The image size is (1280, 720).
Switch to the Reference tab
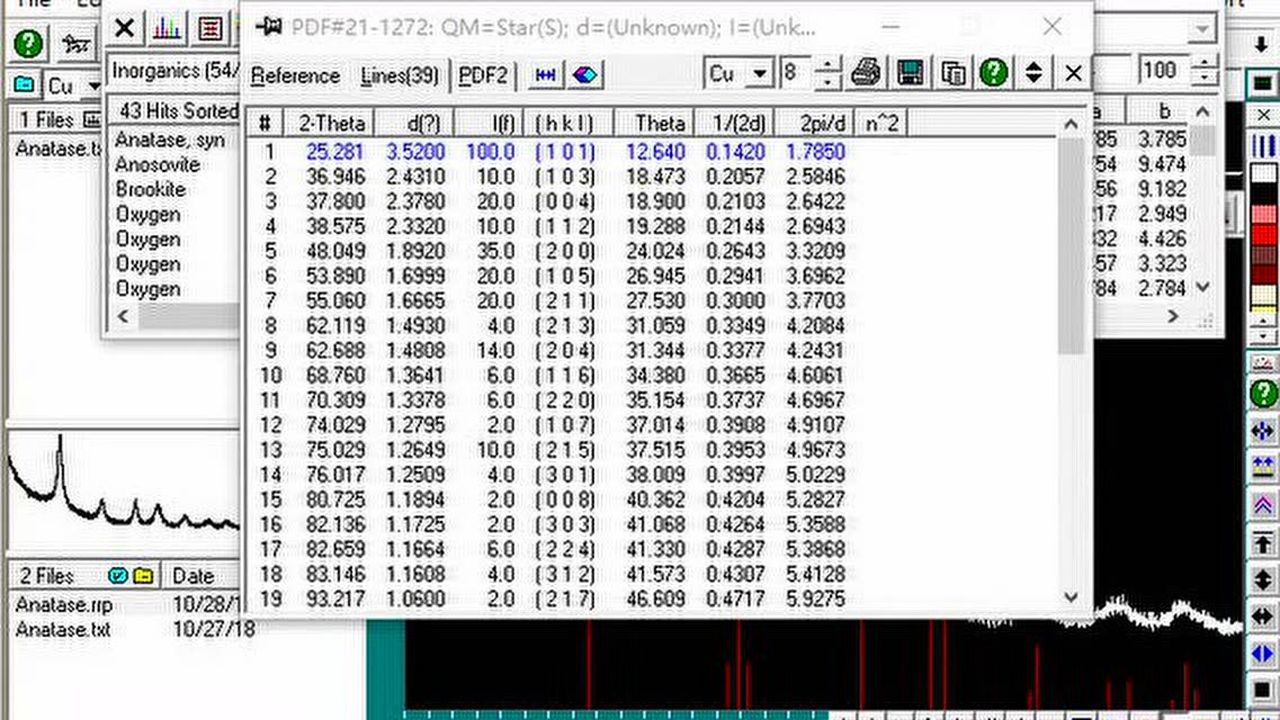click(x=295, y=76)
